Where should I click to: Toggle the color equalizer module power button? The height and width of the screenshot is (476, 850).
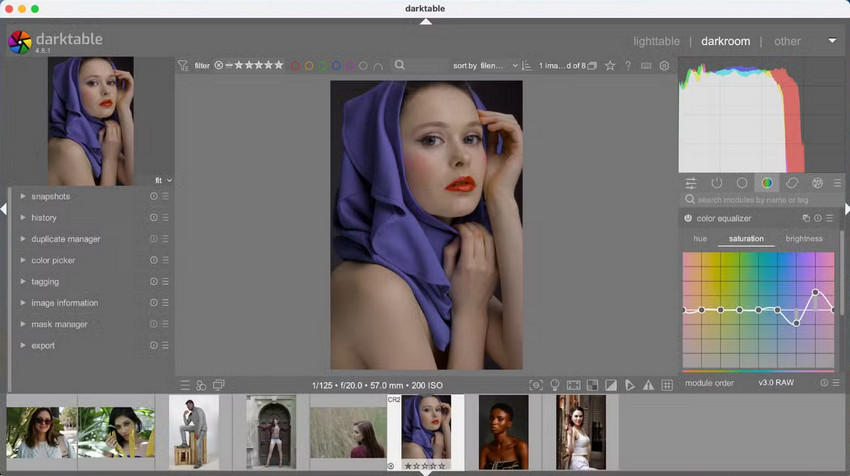[x=688, y=218]
